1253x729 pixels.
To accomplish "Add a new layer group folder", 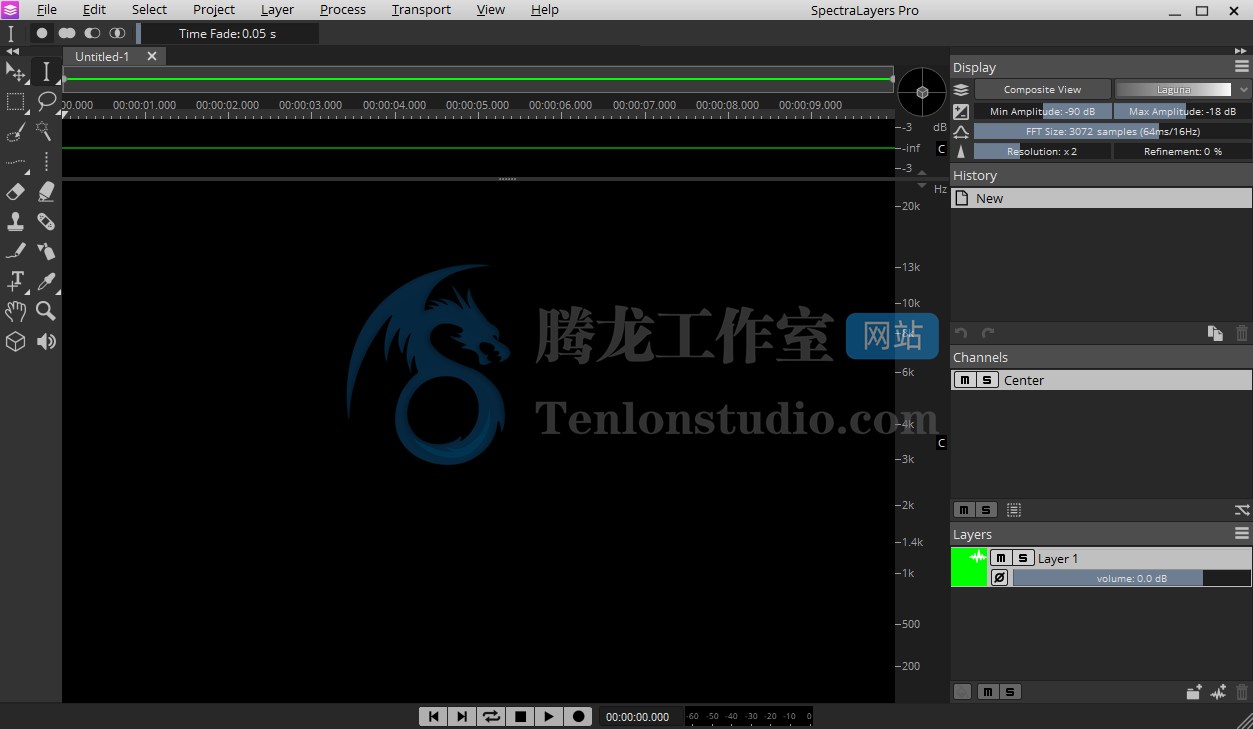I will (1193, 692).
